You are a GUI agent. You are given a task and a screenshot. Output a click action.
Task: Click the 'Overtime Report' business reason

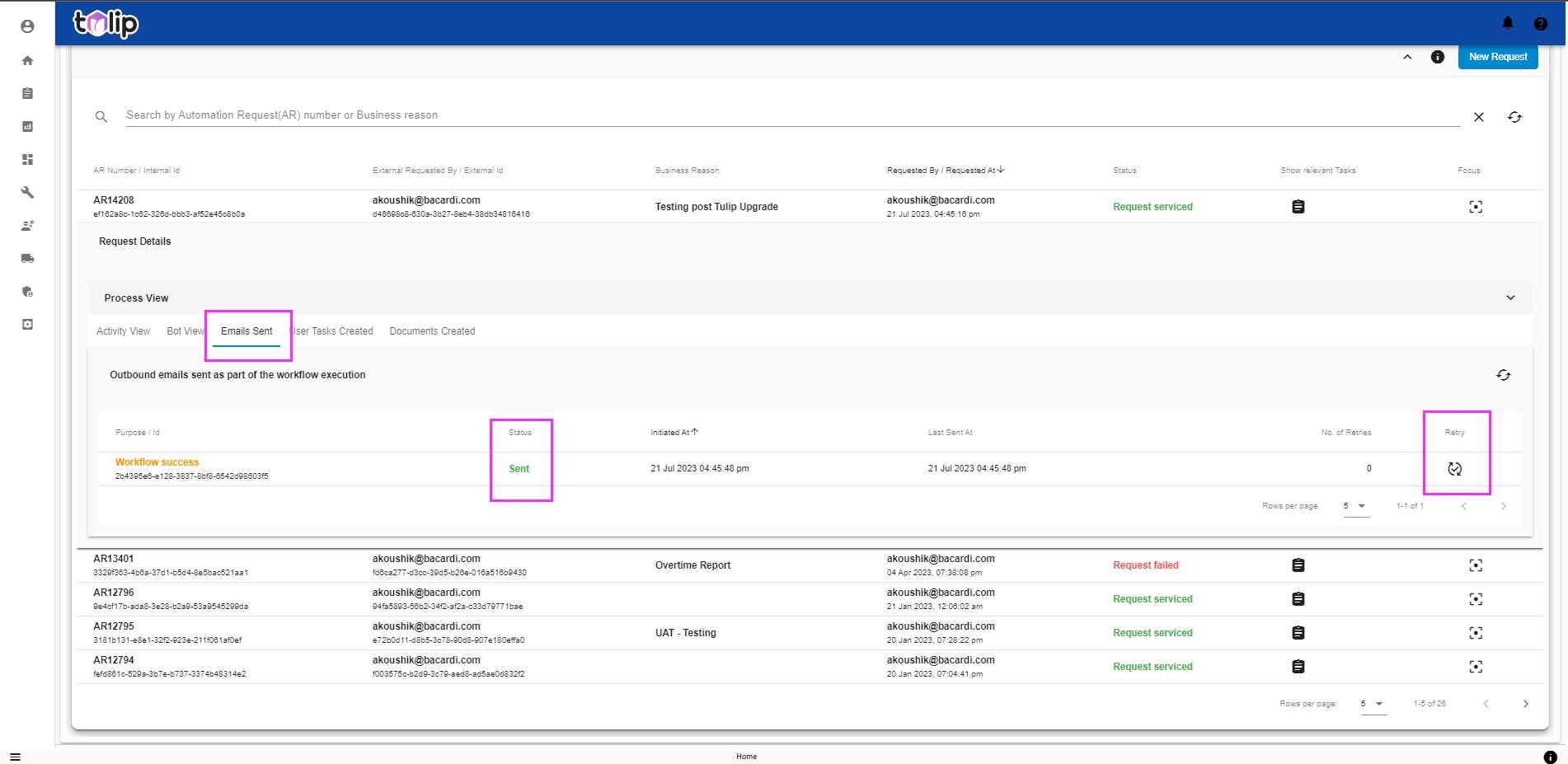pos(692,565)
